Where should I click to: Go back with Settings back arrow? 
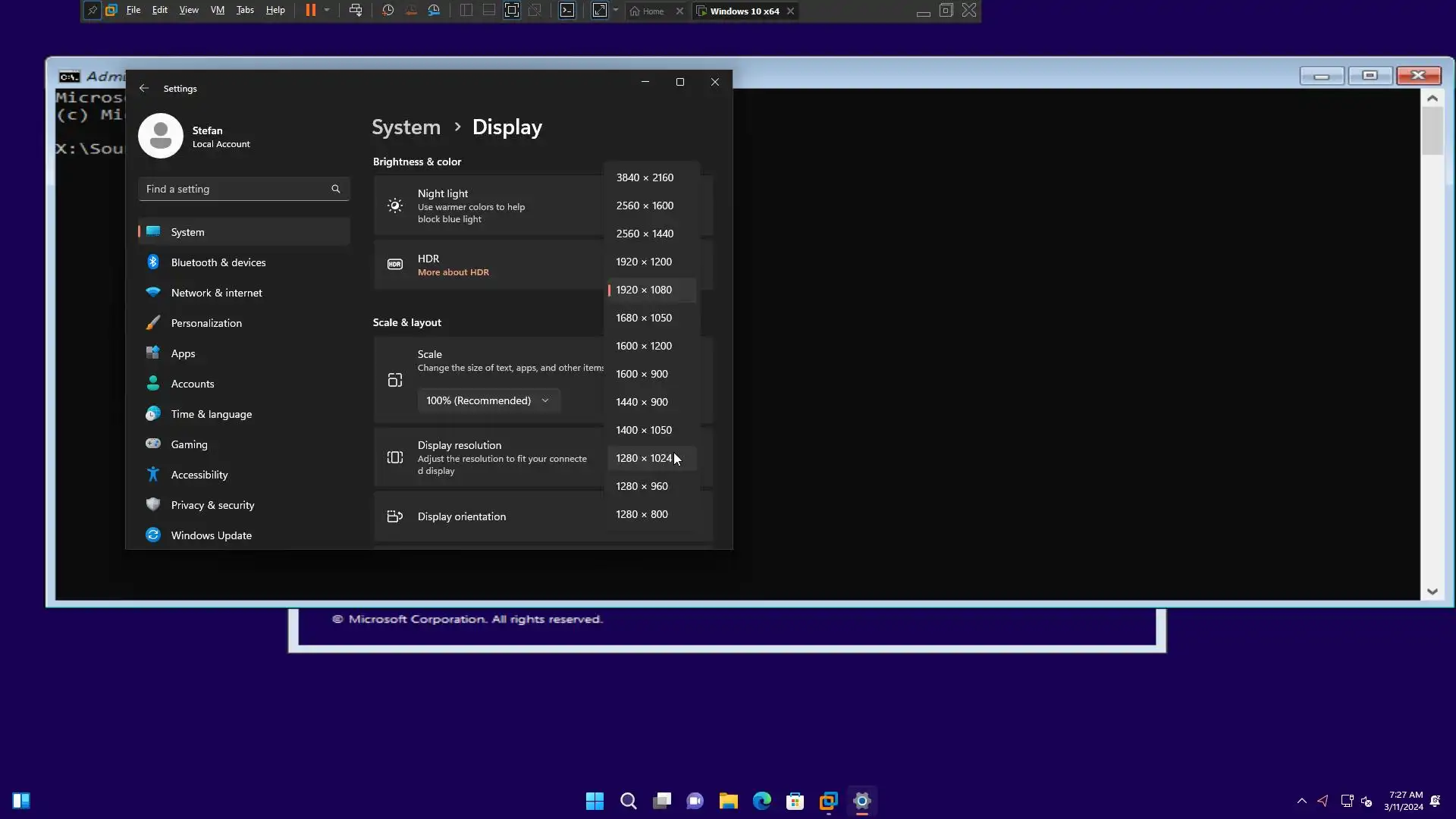(144, 89)
